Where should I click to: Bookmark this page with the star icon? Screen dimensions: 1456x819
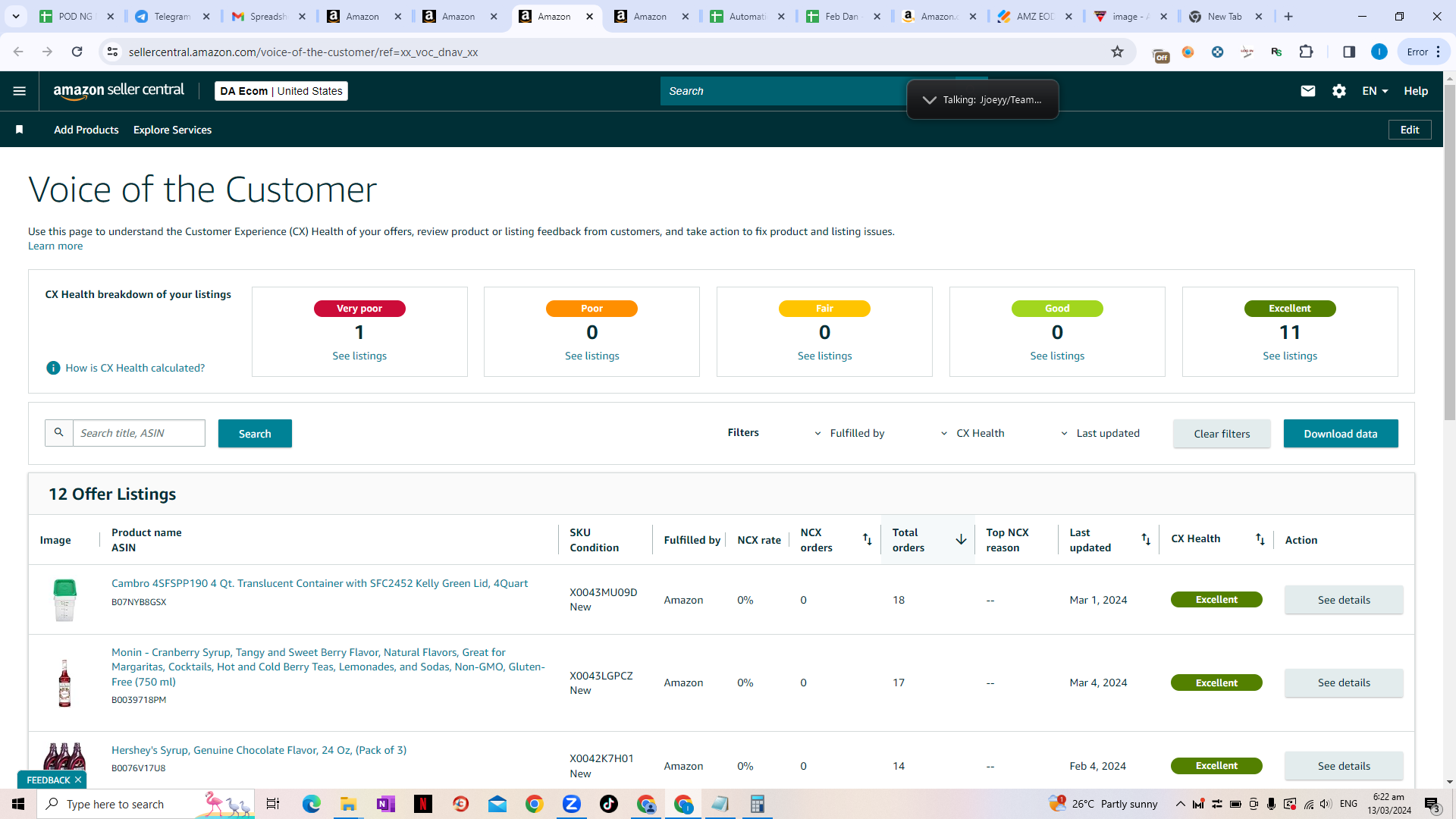[x=1117, y=52]
